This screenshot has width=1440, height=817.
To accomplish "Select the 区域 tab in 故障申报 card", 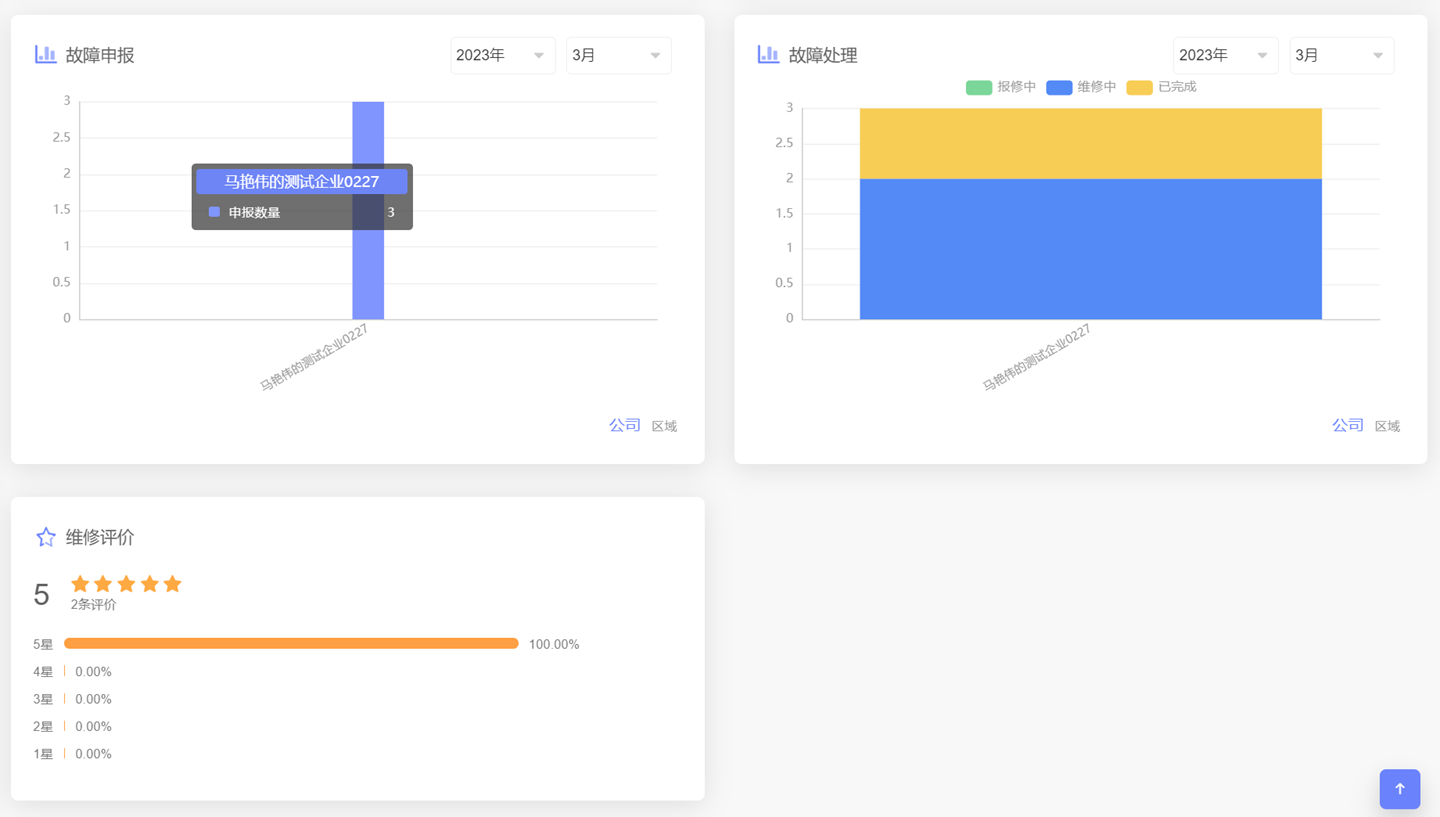I will click(664, 426).
